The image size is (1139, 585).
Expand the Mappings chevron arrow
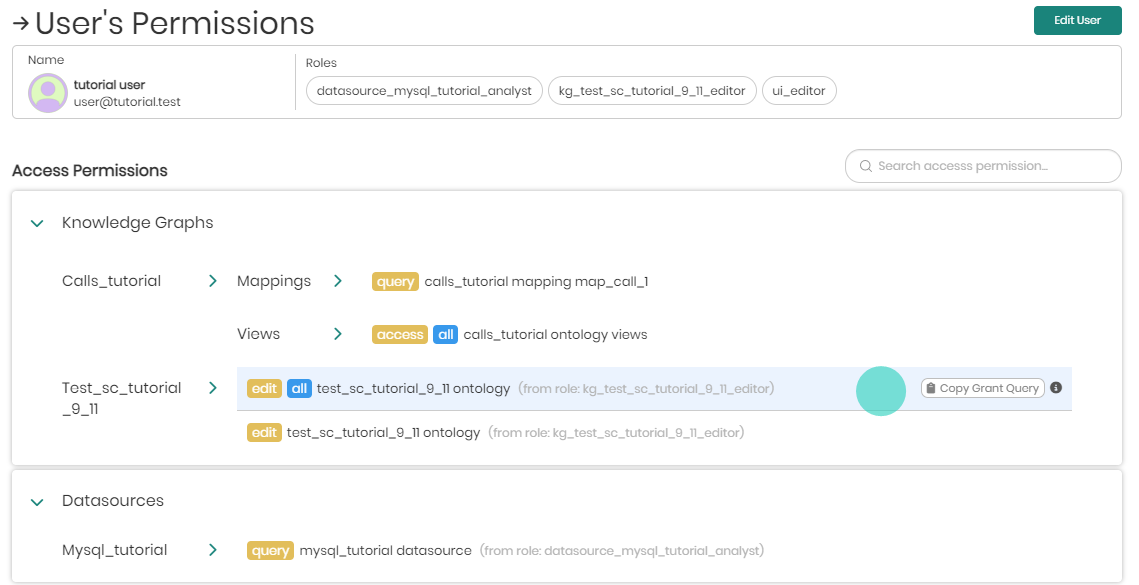pos(338,282)
